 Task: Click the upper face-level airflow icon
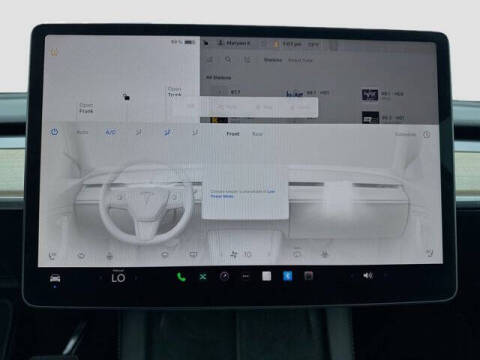pos(139,132)
